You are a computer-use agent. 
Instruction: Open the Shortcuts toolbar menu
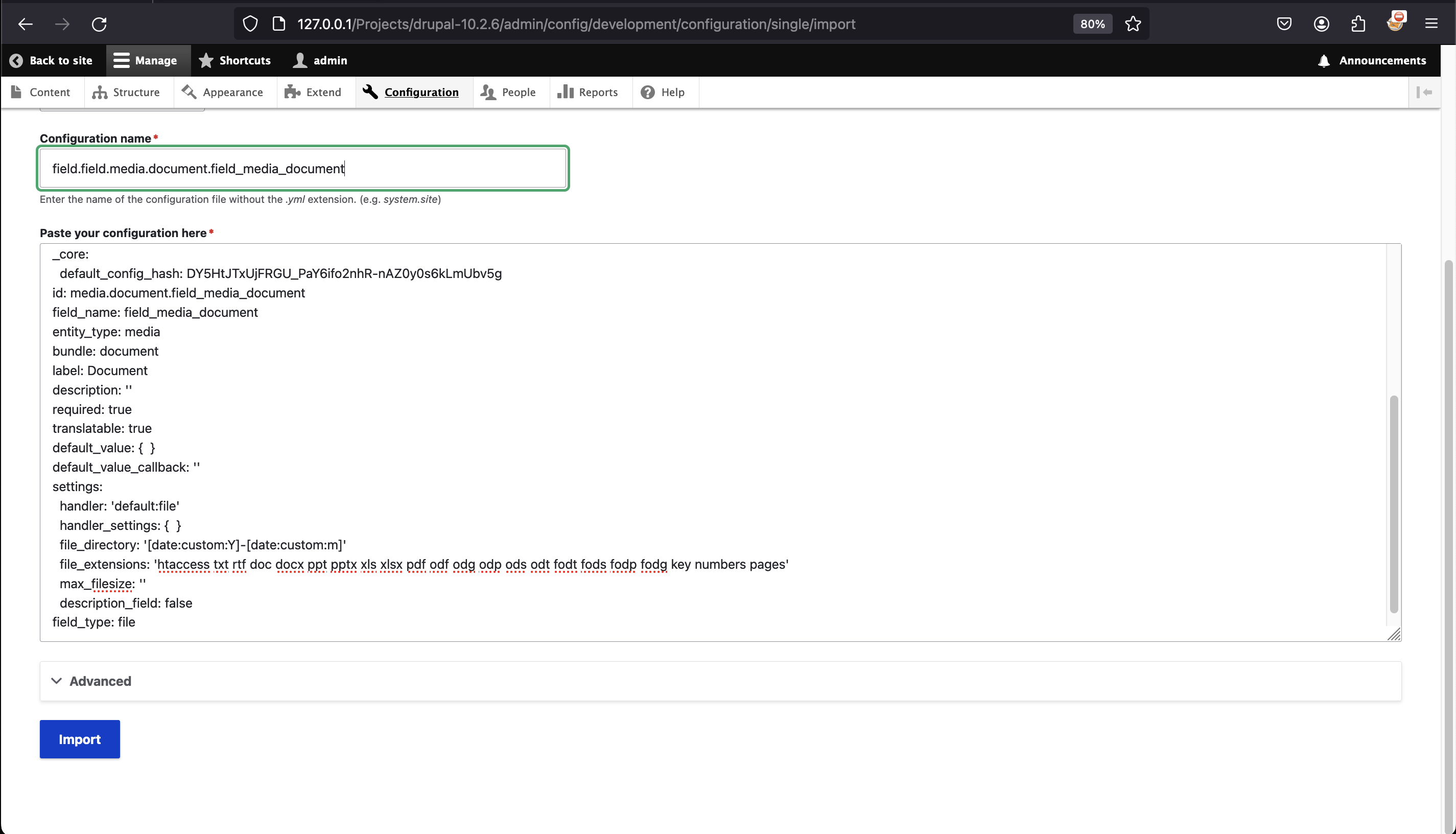coord(234,61)
